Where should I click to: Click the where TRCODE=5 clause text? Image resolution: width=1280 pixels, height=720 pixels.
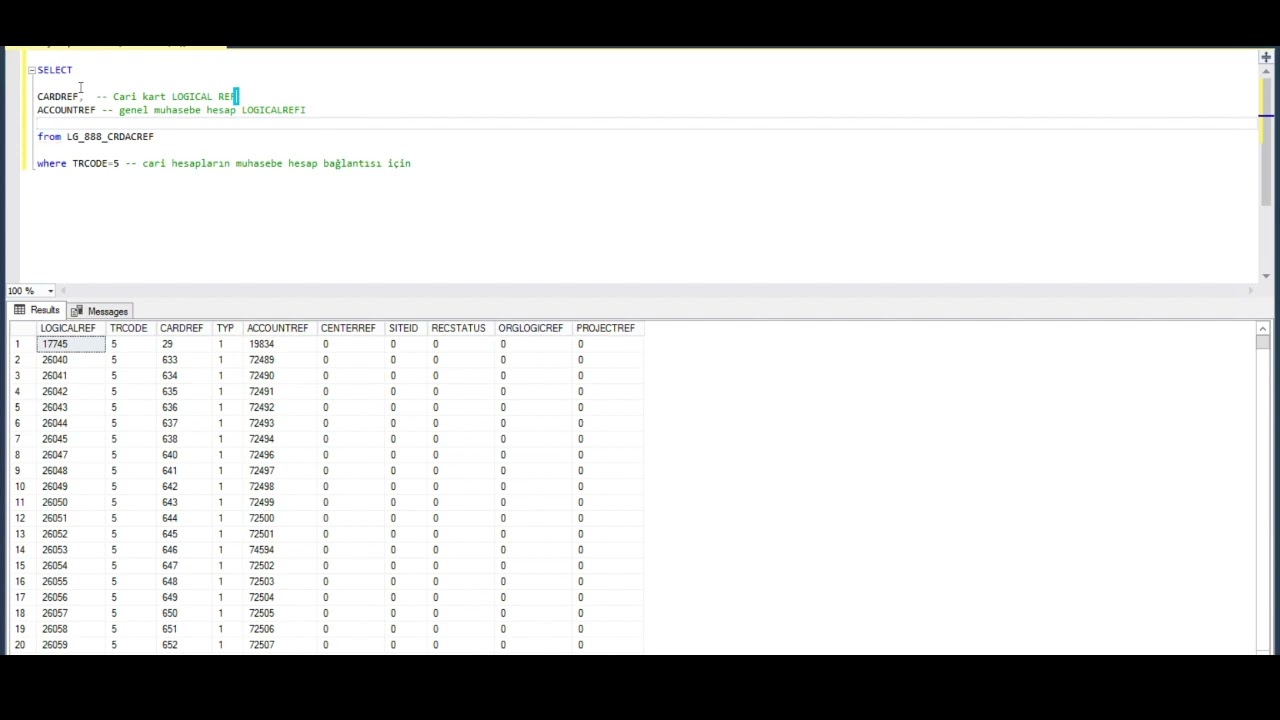[x=78, y=163]
